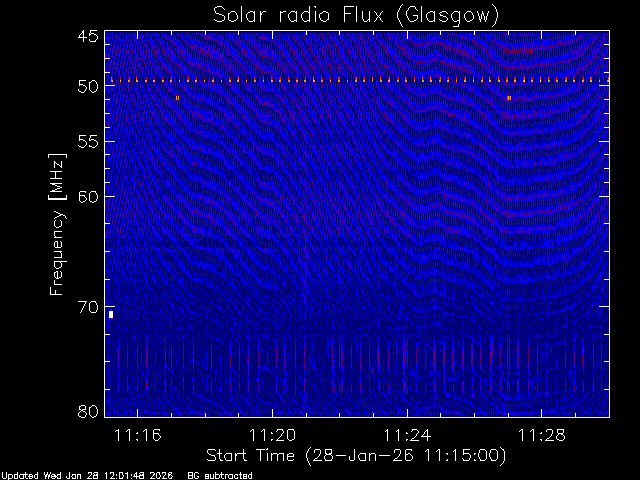Click the 'Updated Wed Jan 28 12:01:48 2026' text
Image resolution: width=640 pixels, height=480 pixels.
87,476
